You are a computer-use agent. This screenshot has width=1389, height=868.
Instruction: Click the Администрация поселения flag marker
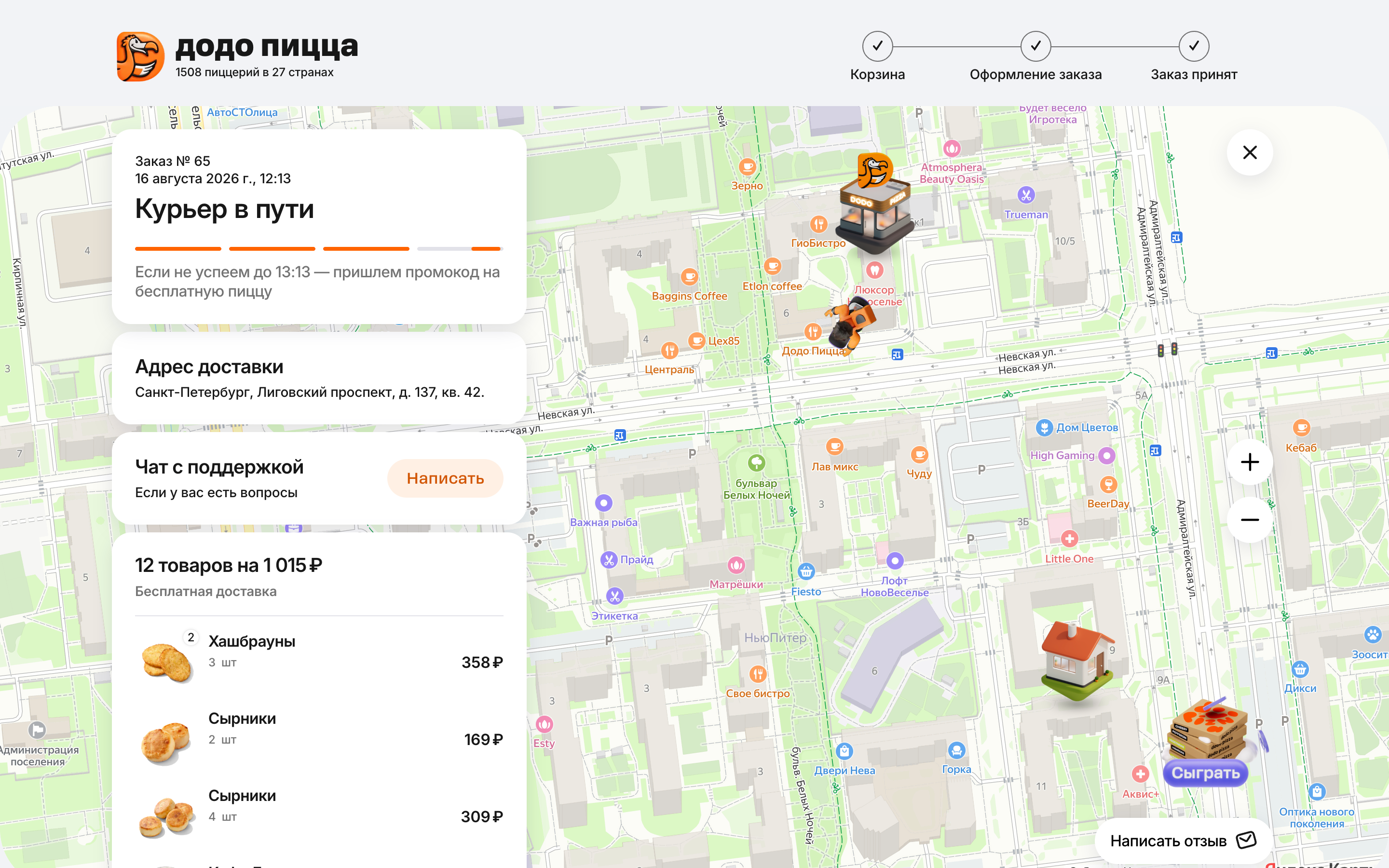pyautogui.click(x=37, y=730)
